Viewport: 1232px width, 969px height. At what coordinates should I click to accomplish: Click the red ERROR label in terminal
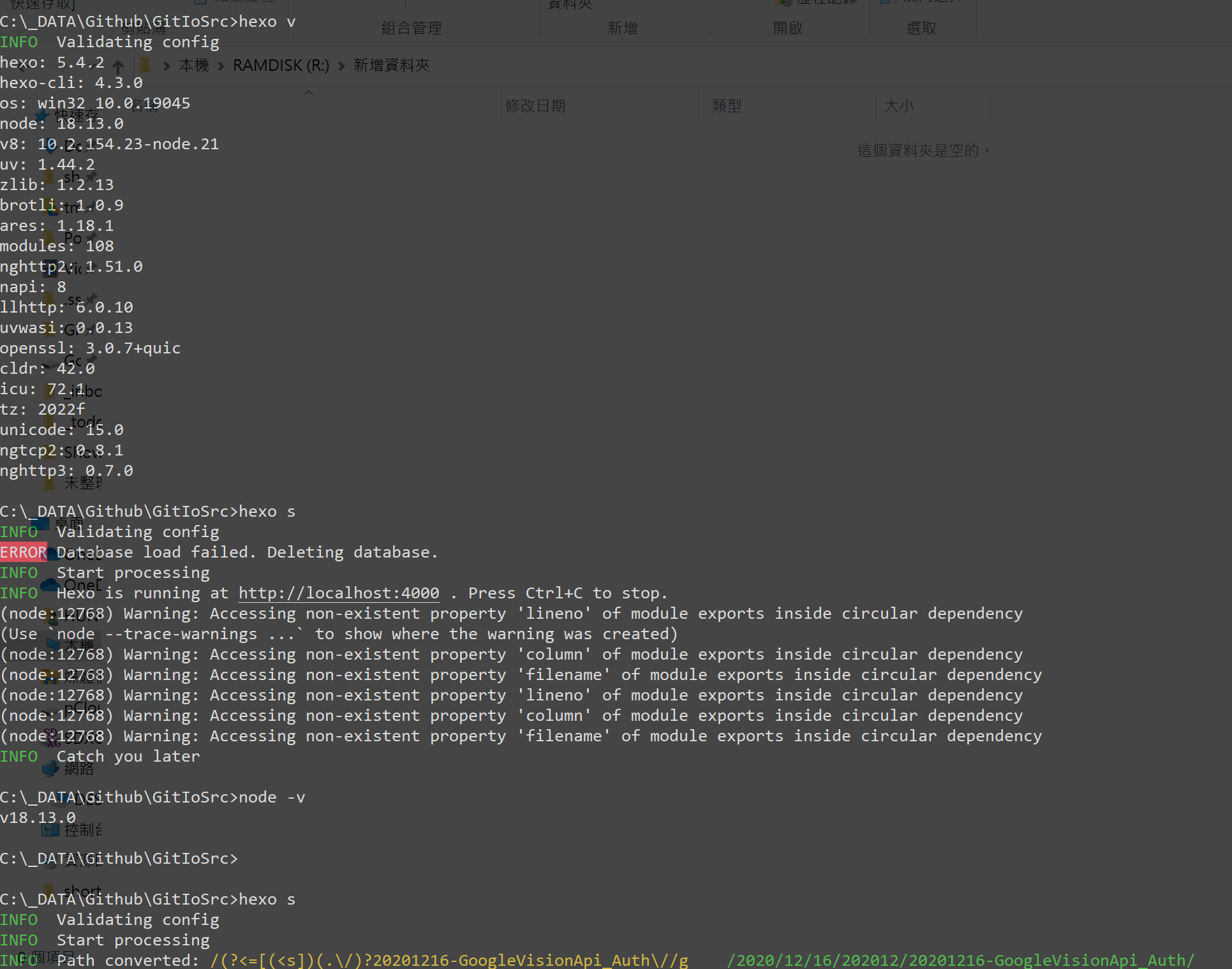click(x=24, y=552)
